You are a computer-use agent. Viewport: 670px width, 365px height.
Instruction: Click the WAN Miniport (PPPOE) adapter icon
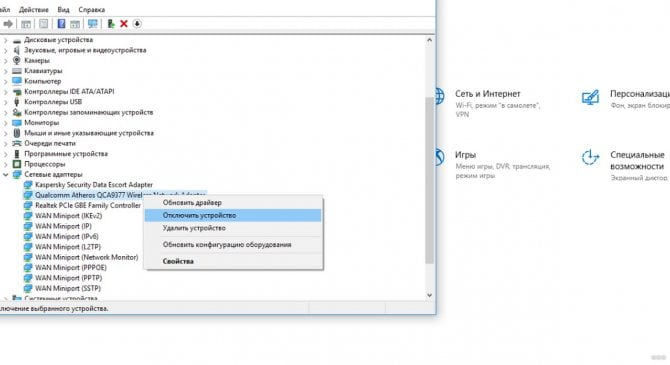point(28,268)
